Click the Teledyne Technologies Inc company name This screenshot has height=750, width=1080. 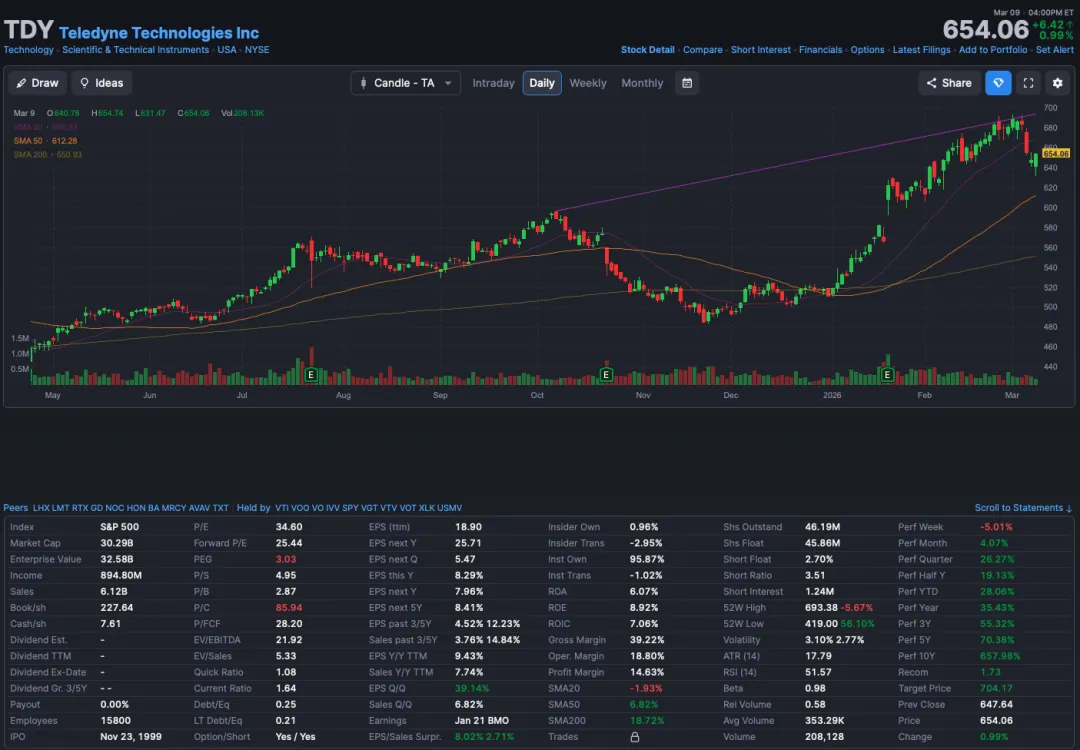(x=158, y=32)
